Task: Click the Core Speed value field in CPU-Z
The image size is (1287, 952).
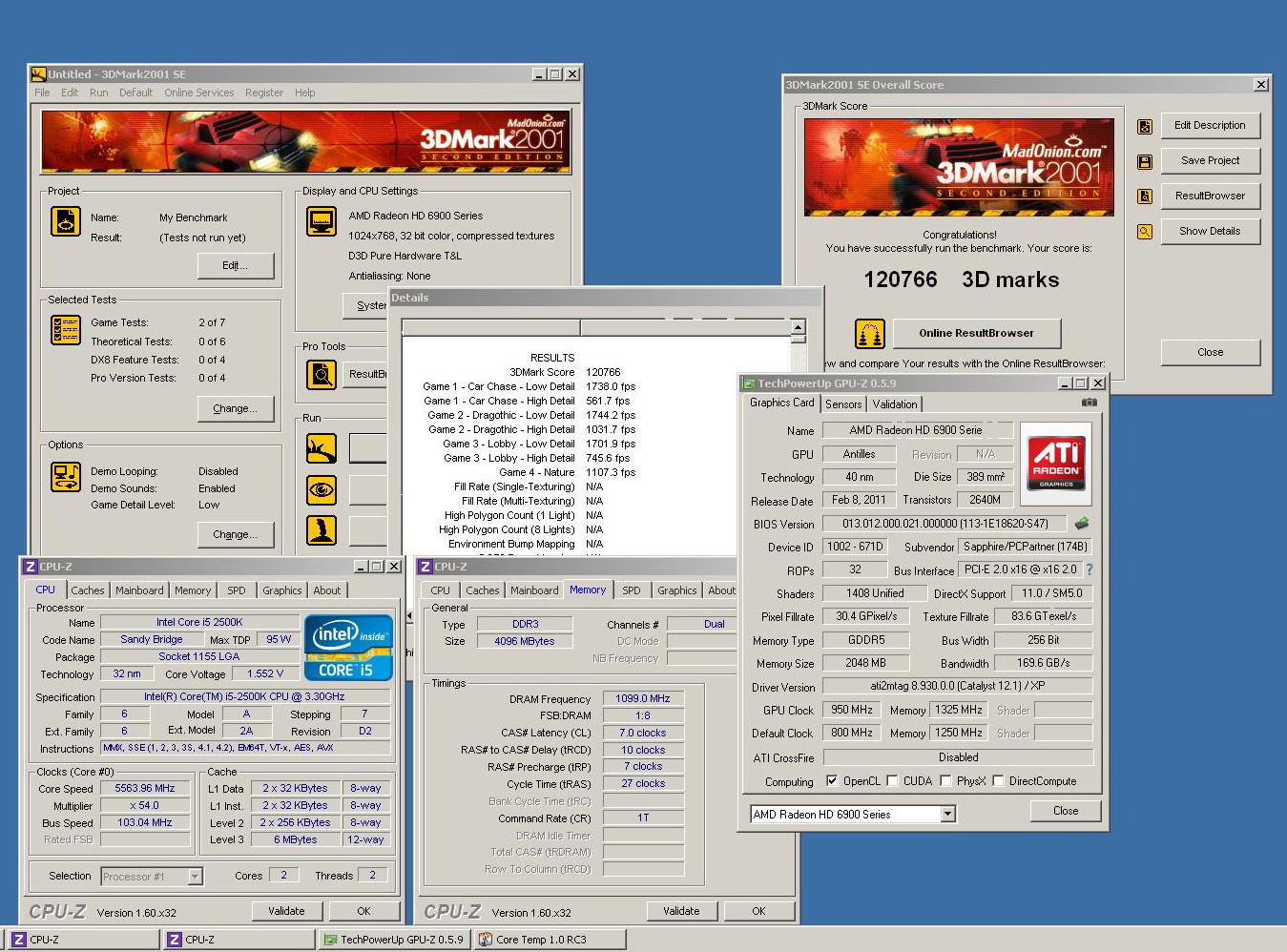Action: (x=145, y=788)
